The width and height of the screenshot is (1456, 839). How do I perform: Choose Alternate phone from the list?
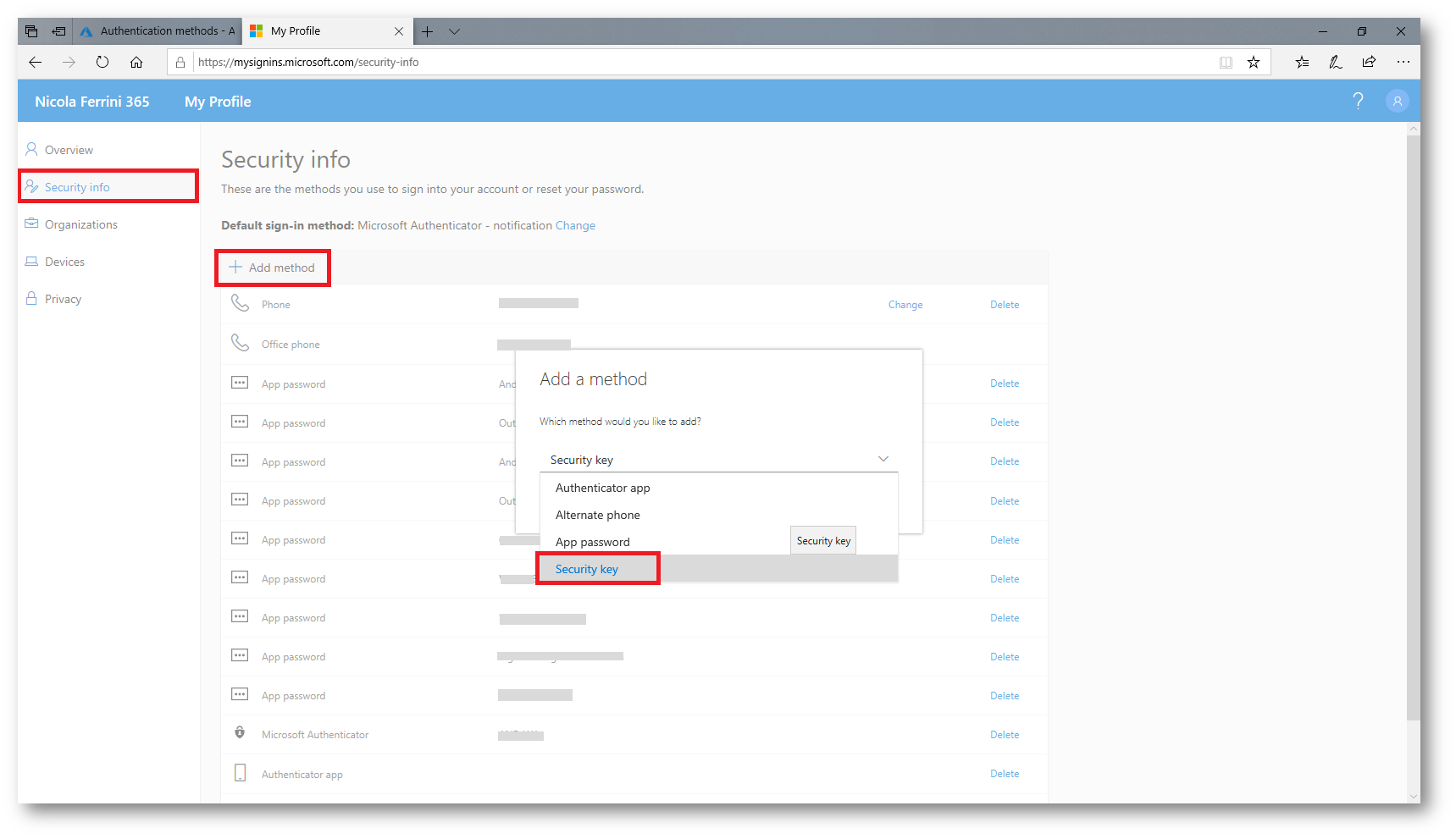[x=718, y=515]
